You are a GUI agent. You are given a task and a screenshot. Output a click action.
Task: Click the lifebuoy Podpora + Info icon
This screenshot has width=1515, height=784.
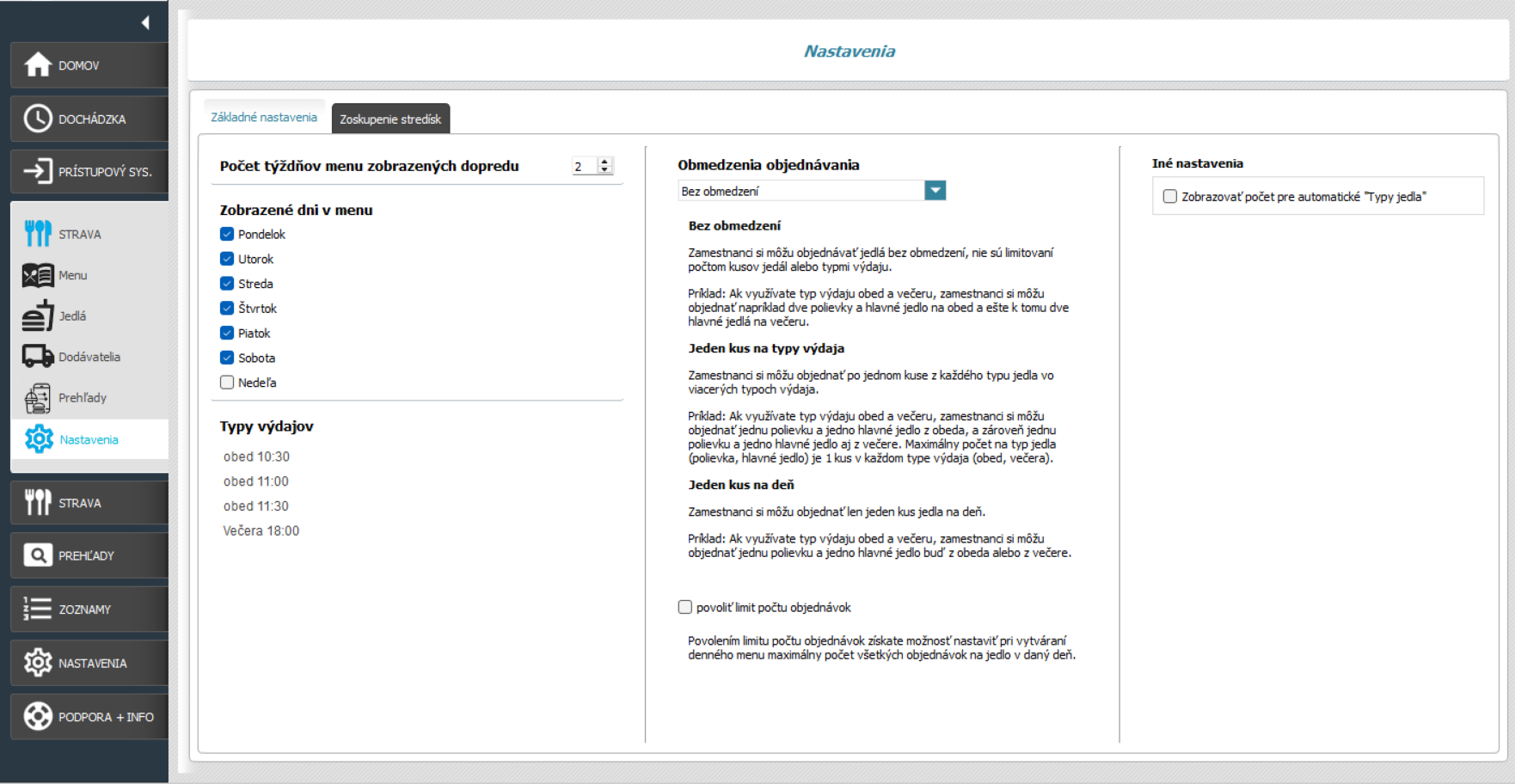(x=38, y=716)
